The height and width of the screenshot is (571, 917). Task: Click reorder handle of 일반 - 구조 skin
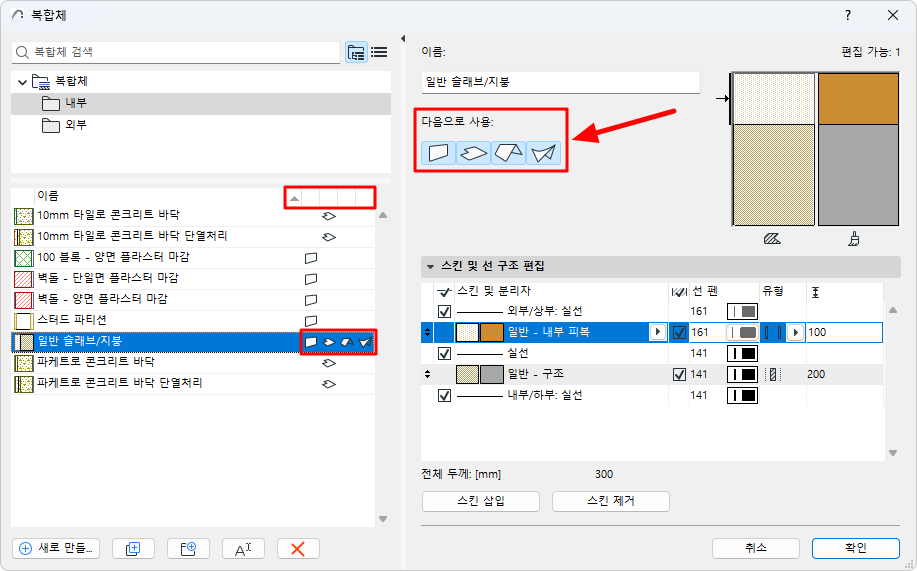click(x=428, y=374)
